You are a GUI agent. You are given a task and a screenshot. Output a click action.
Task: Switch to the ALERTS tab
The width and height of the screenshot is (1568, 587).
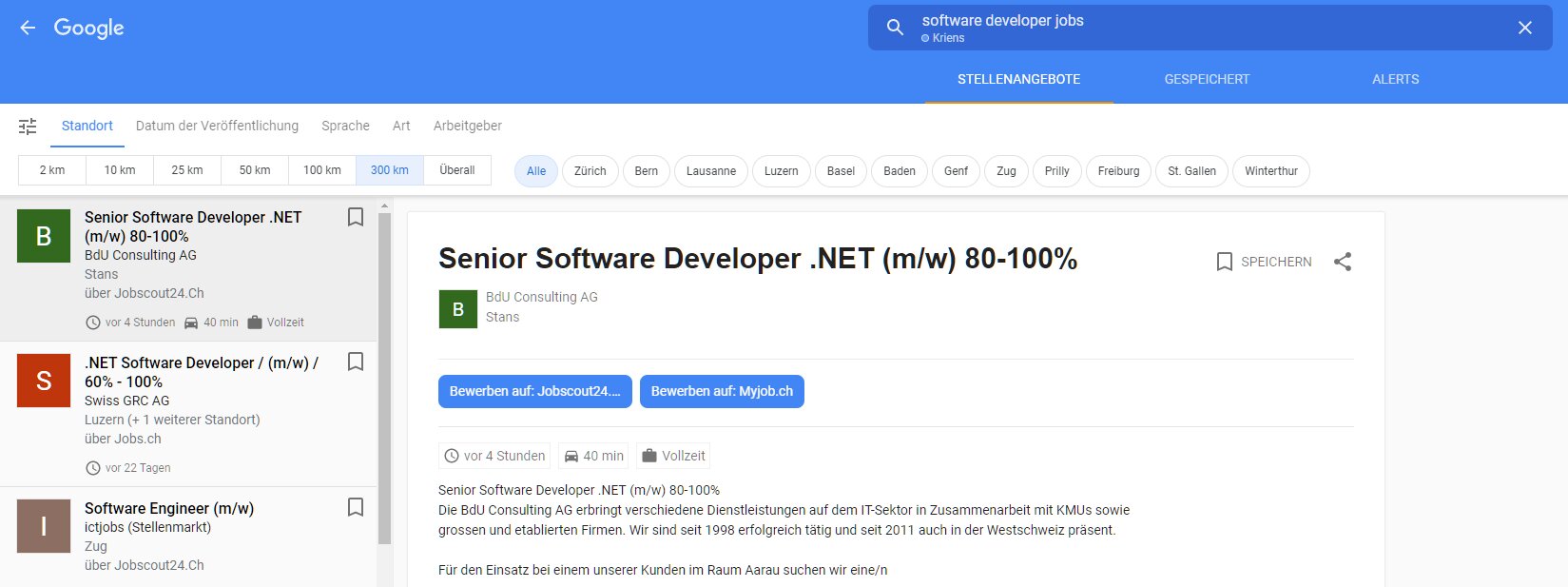pos(1395,79)
